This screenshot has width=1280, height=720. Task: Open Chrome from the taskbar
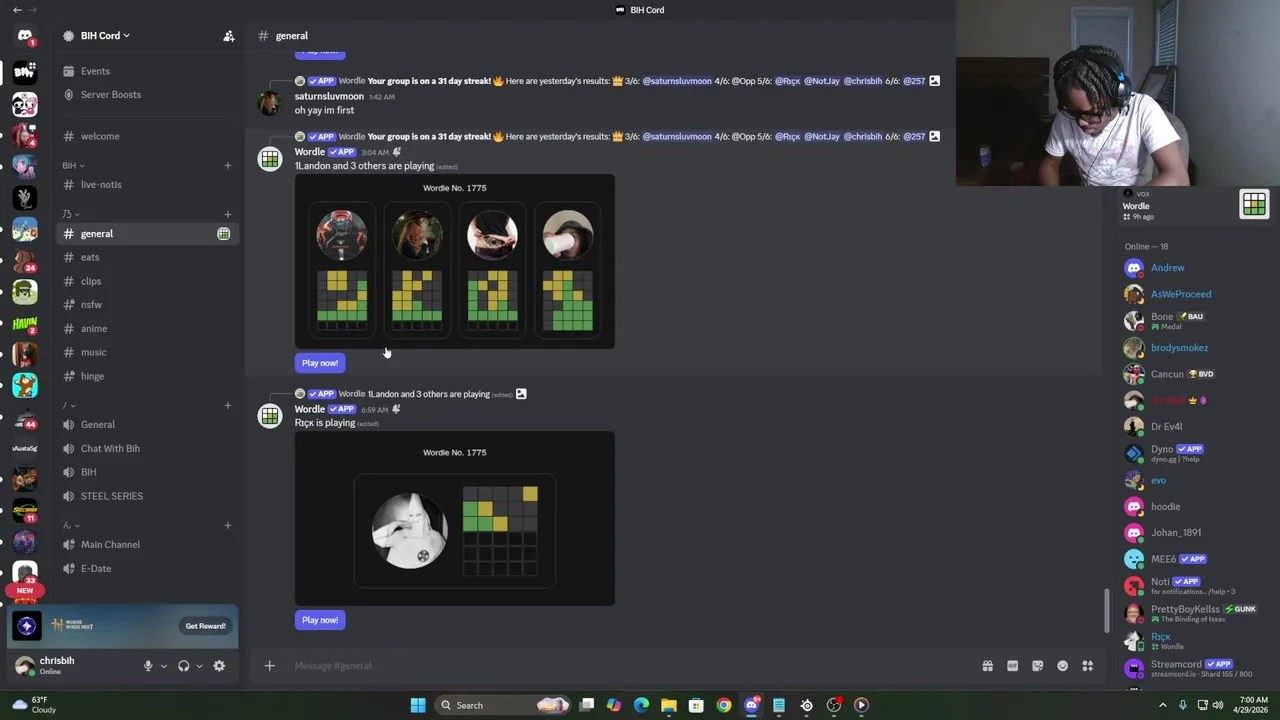[x=724, y=705]
